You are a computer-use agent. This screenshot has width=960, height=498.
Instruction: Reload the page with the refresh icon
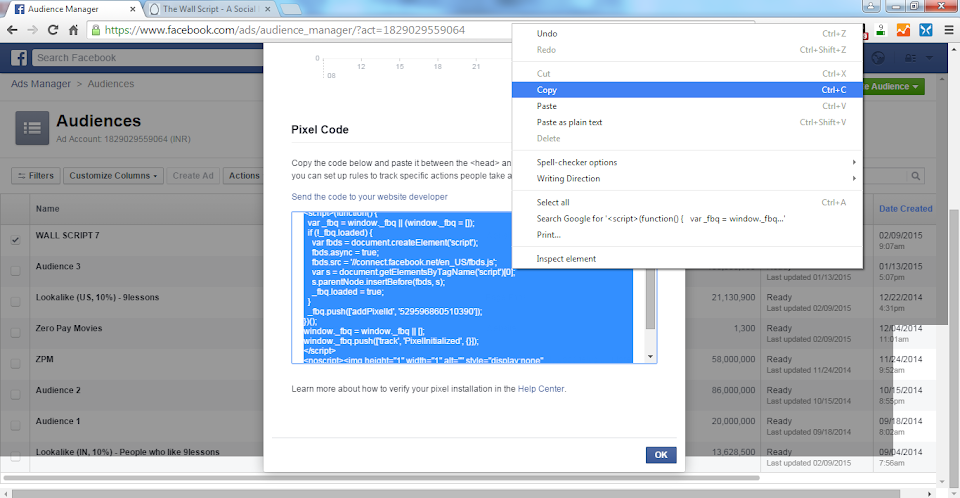(53, 30)
